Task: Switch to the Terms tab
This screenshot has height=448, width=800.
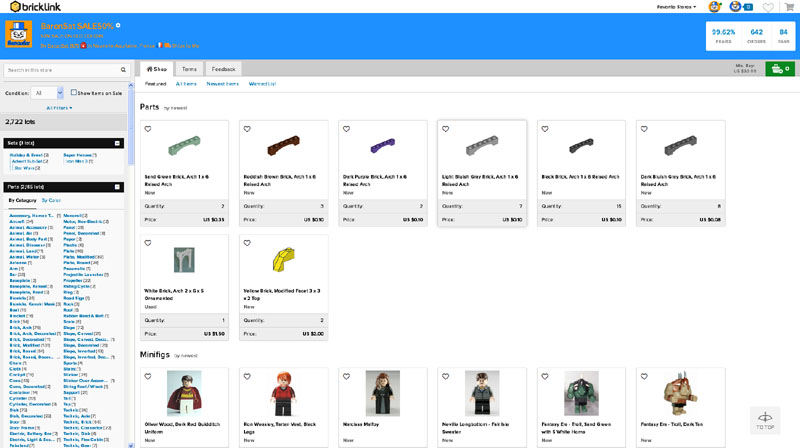Action: [189, 69]
